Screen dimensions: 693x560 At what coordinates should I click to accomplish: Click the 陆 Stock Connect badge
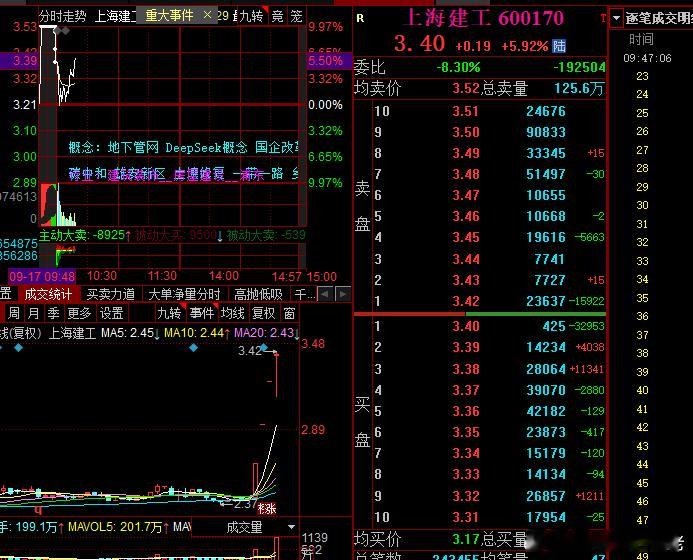coord(559,46)
